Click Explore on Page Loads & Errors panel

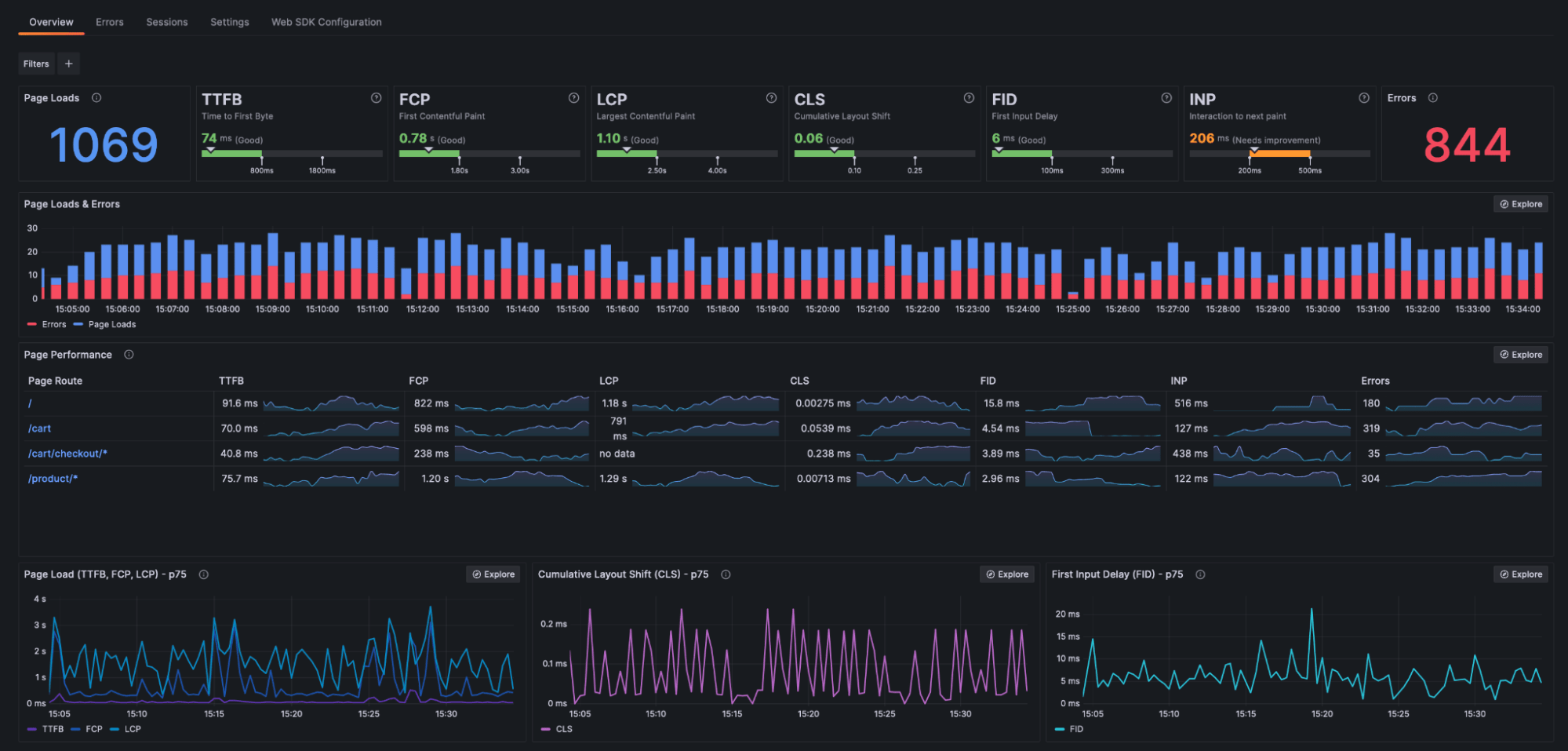[1520, 203]
